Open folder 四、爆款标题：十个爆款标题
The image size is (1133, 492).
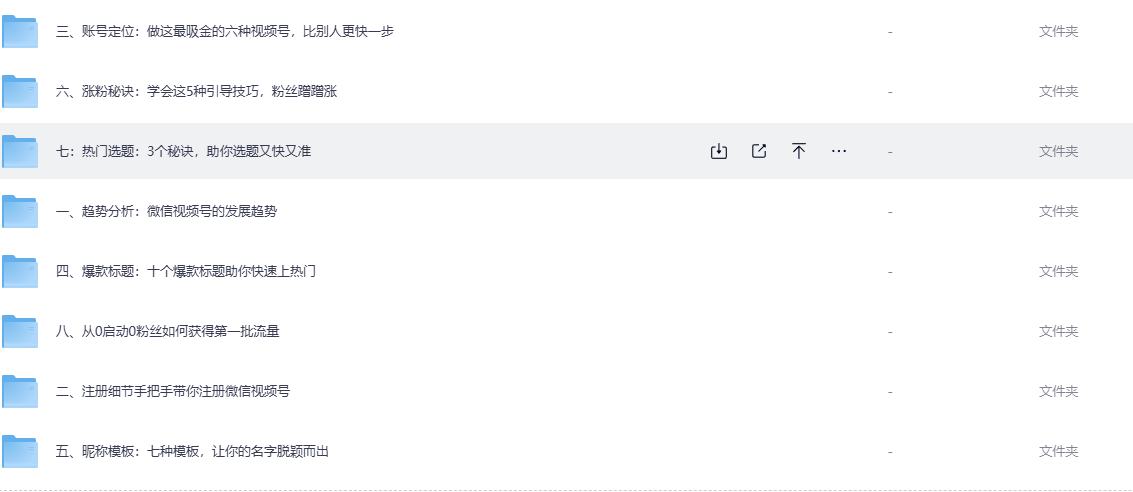point(186,271)
